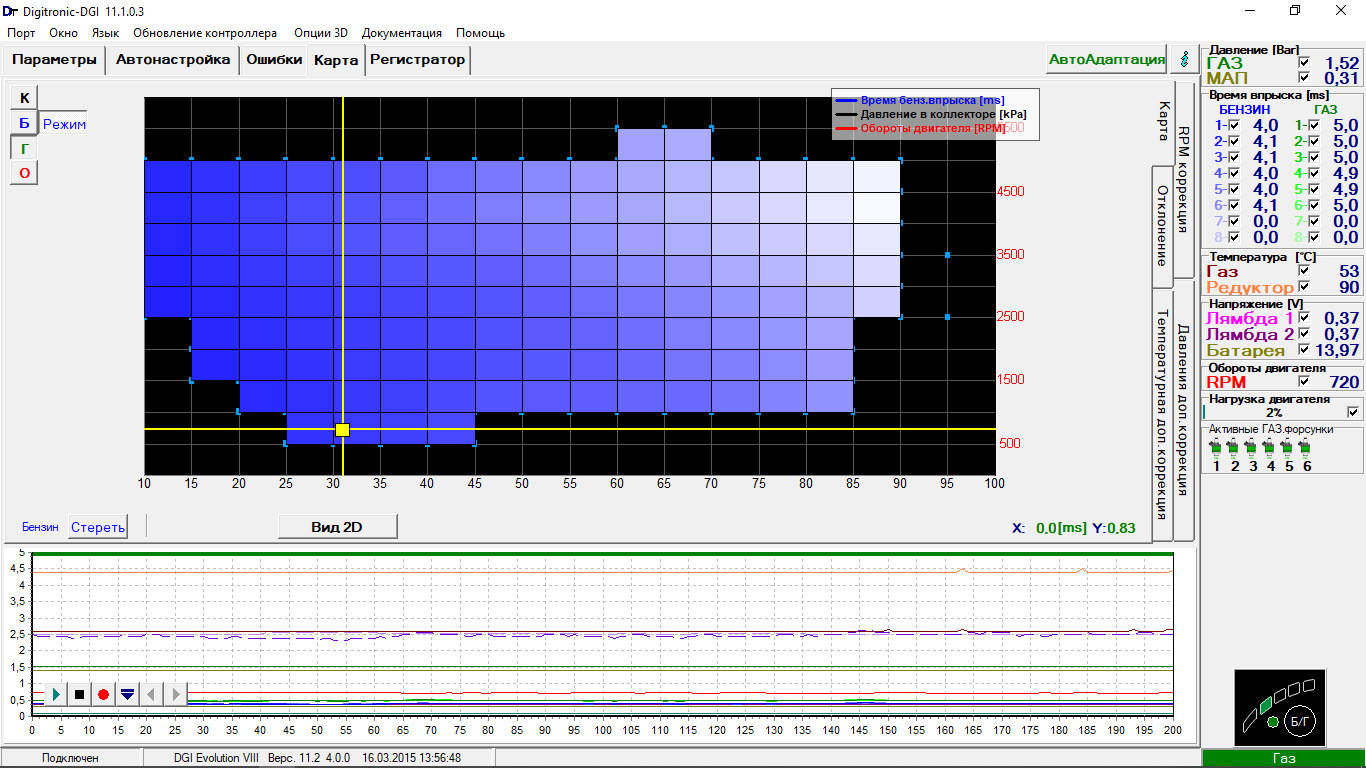This screenshot has height=768, width=1366.
Task: Click the engine load progress bar
Action: coord(1274,411)
